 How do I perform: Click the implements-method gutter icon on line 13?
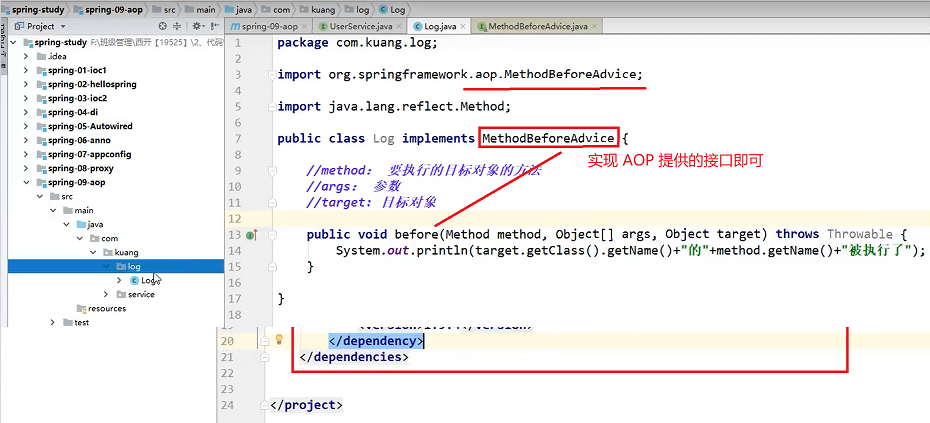(251, 235)
